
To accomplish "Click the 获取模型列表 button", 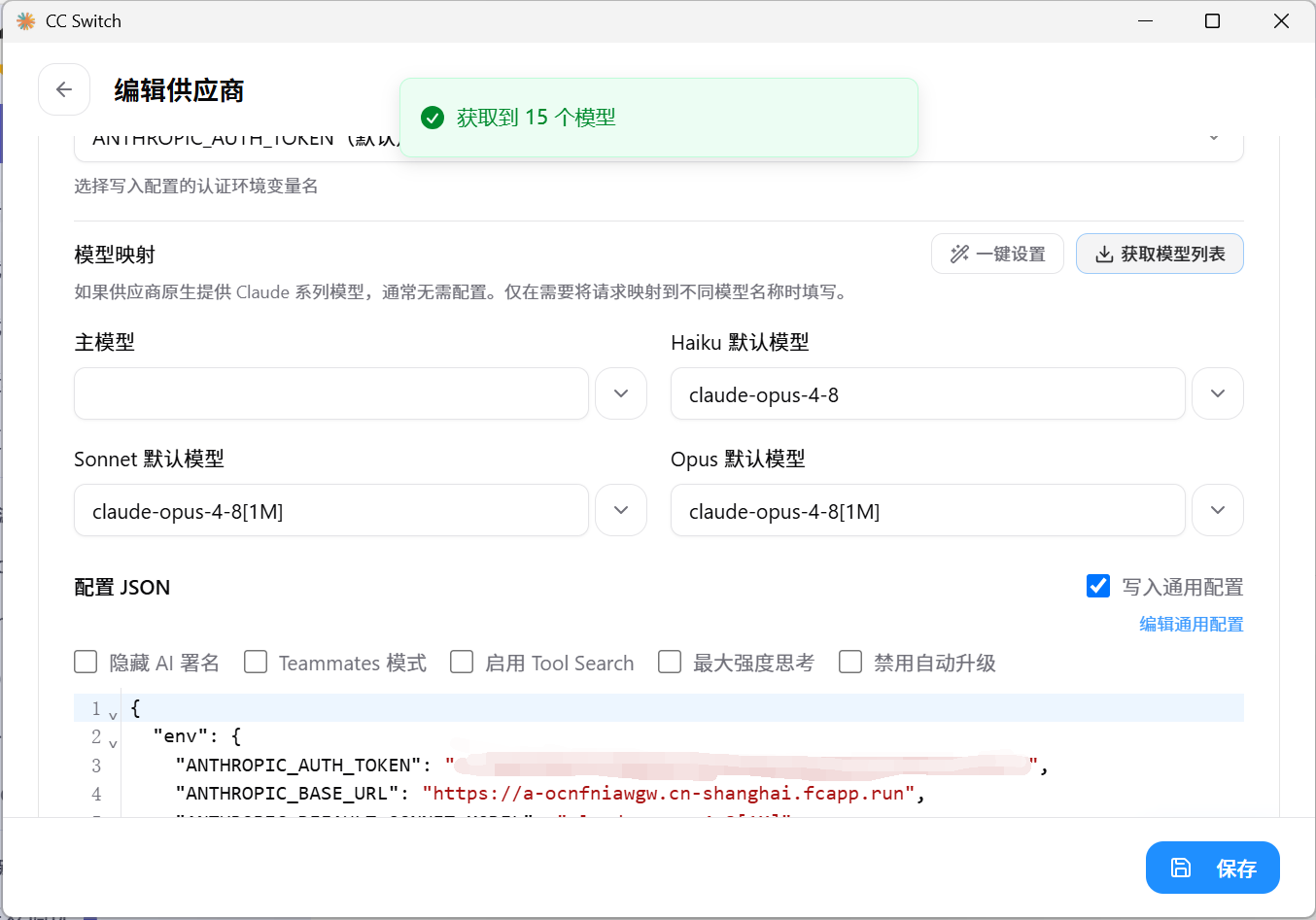I will point(1160,254).
